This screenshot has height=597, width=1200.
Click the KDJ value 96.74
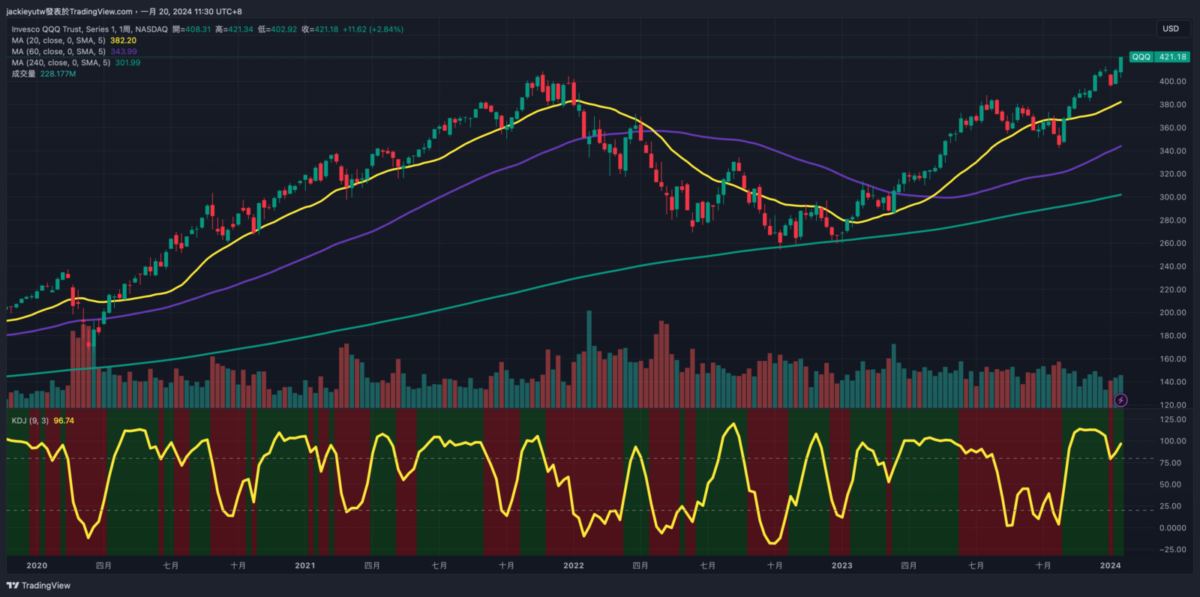[x=62, y=420]
